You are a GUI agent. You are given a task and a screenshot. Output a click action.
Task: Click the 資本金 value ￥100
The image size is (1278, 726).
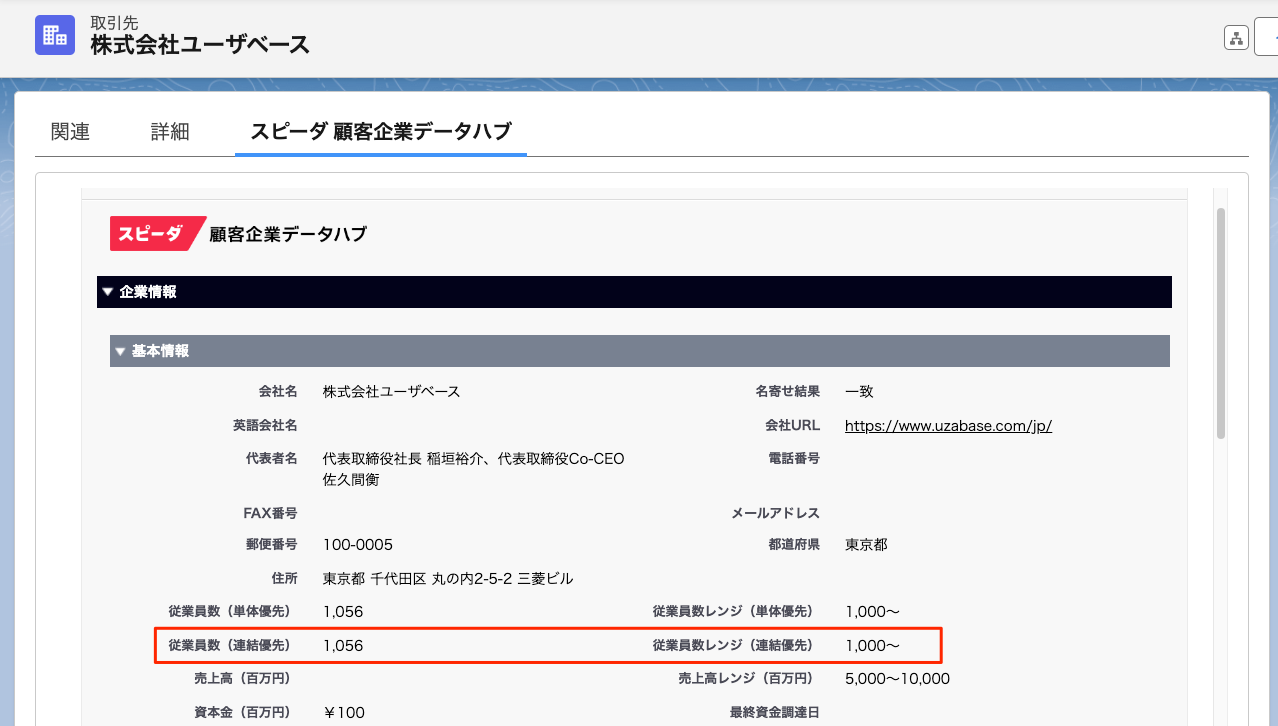click(344, 713)
